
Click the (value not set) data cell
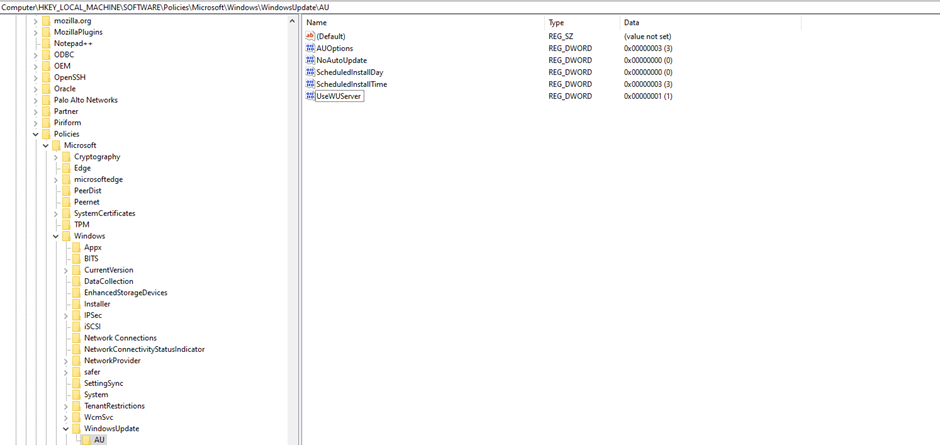click(x=647, y=36)
